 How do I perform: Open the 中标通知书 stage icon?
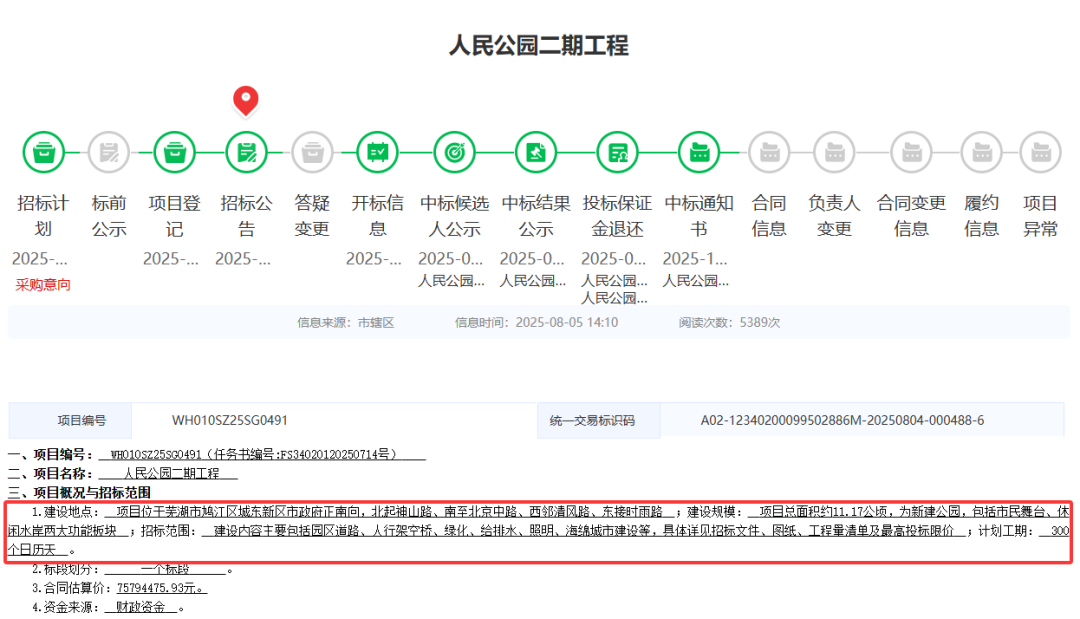click(x=699, y=152)
